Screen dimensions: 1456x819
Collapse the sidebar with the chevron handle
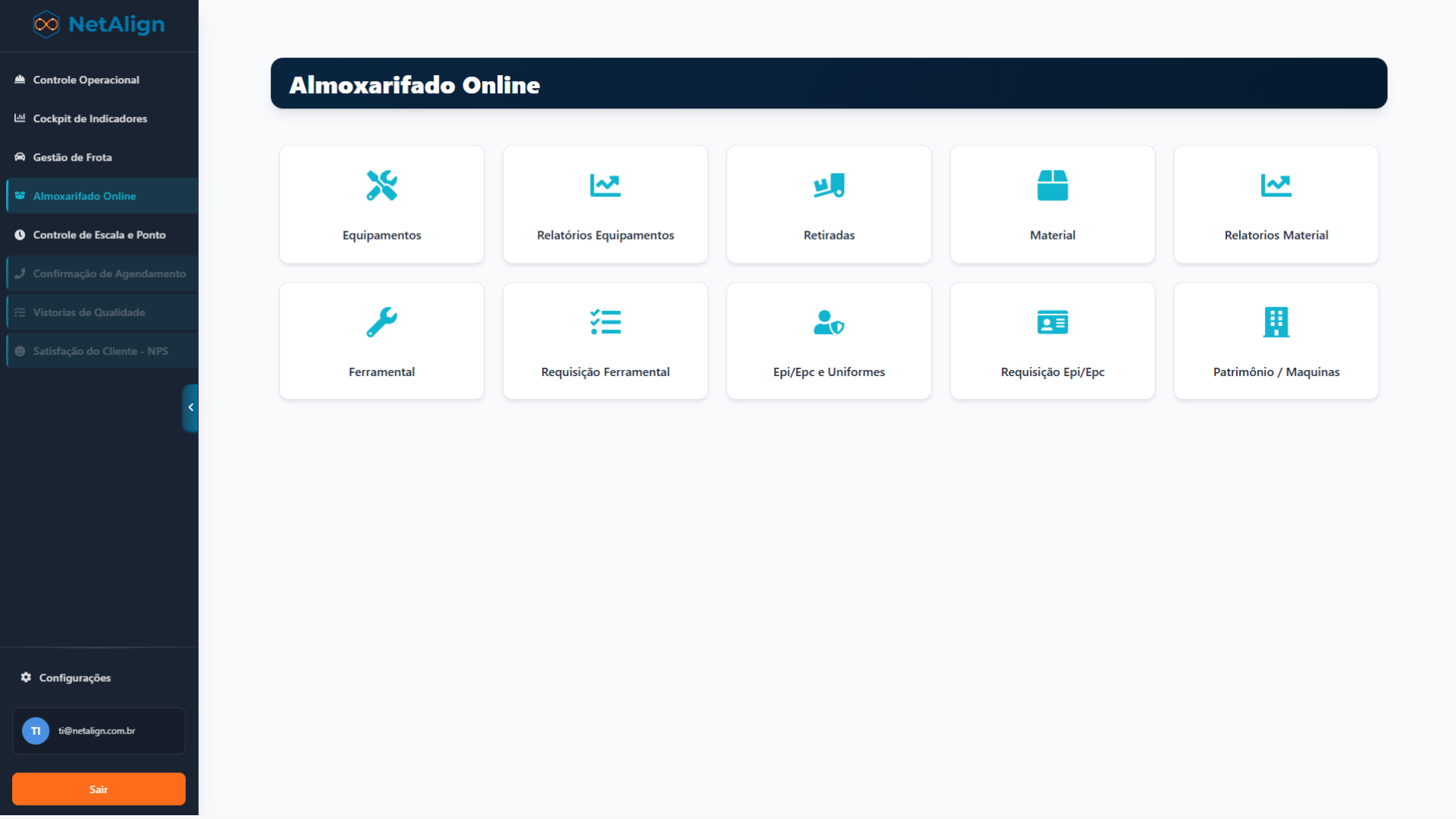coord(190,407)
